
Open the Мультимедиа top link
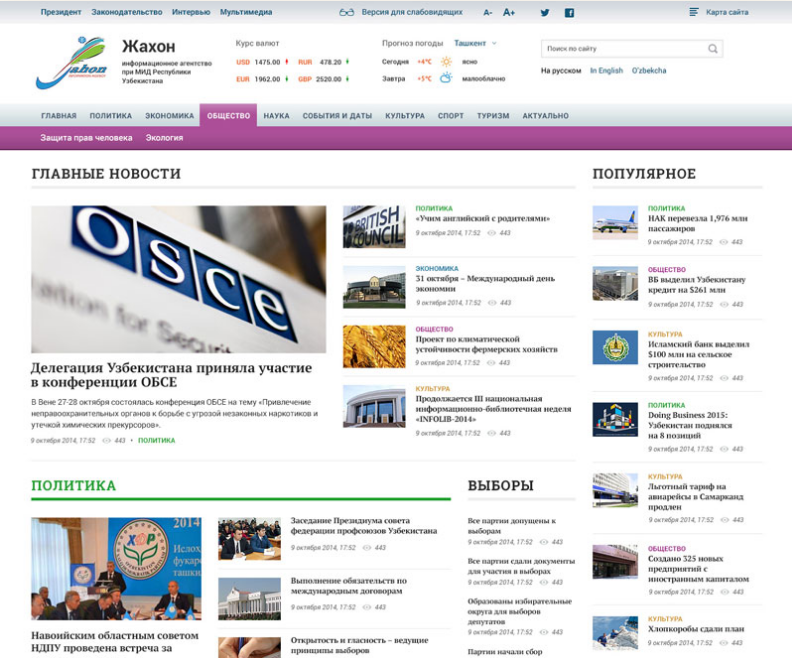(x=246, y=12)
